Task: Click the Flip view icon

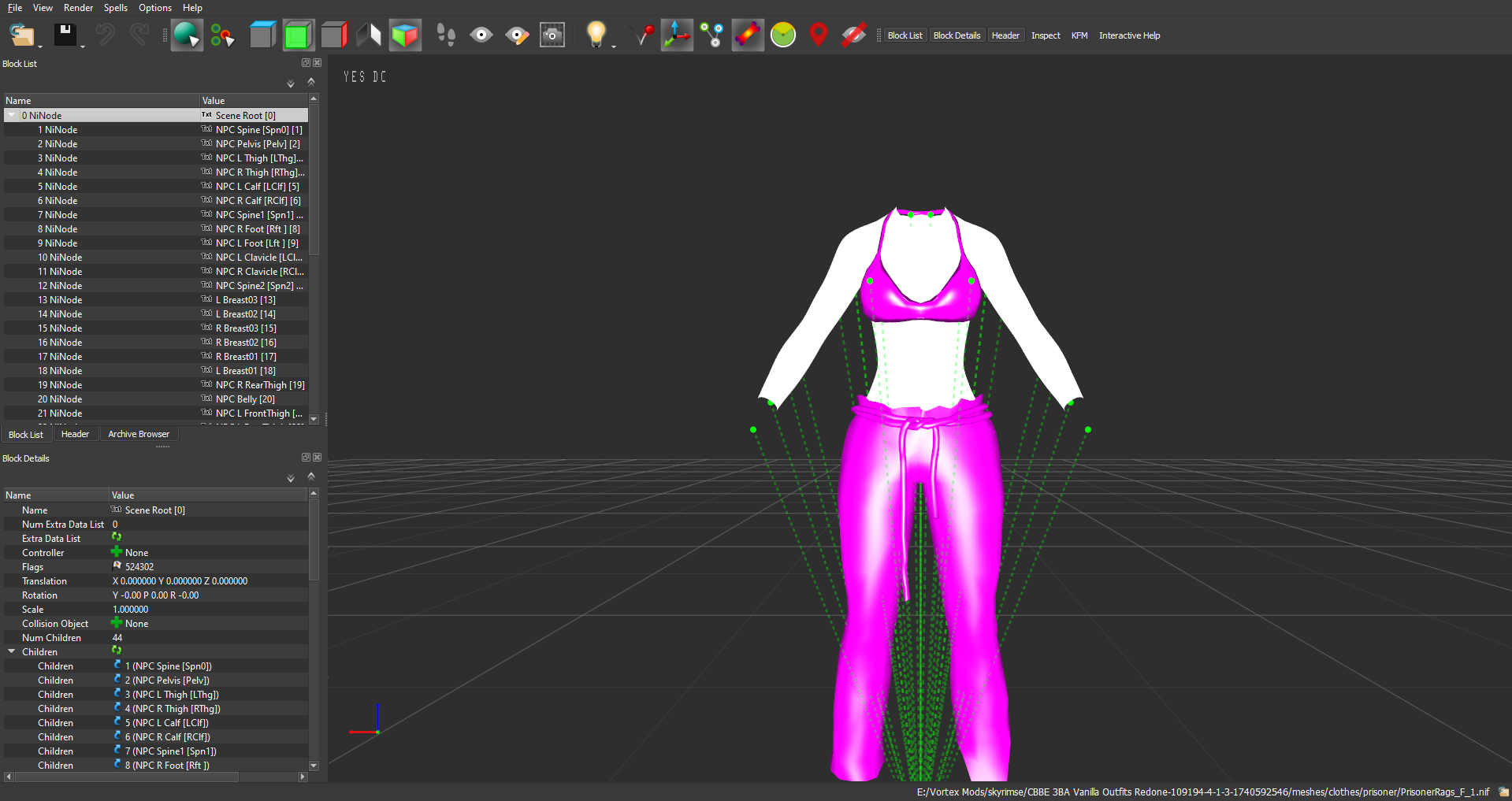Action: click(x=369, y=35)
